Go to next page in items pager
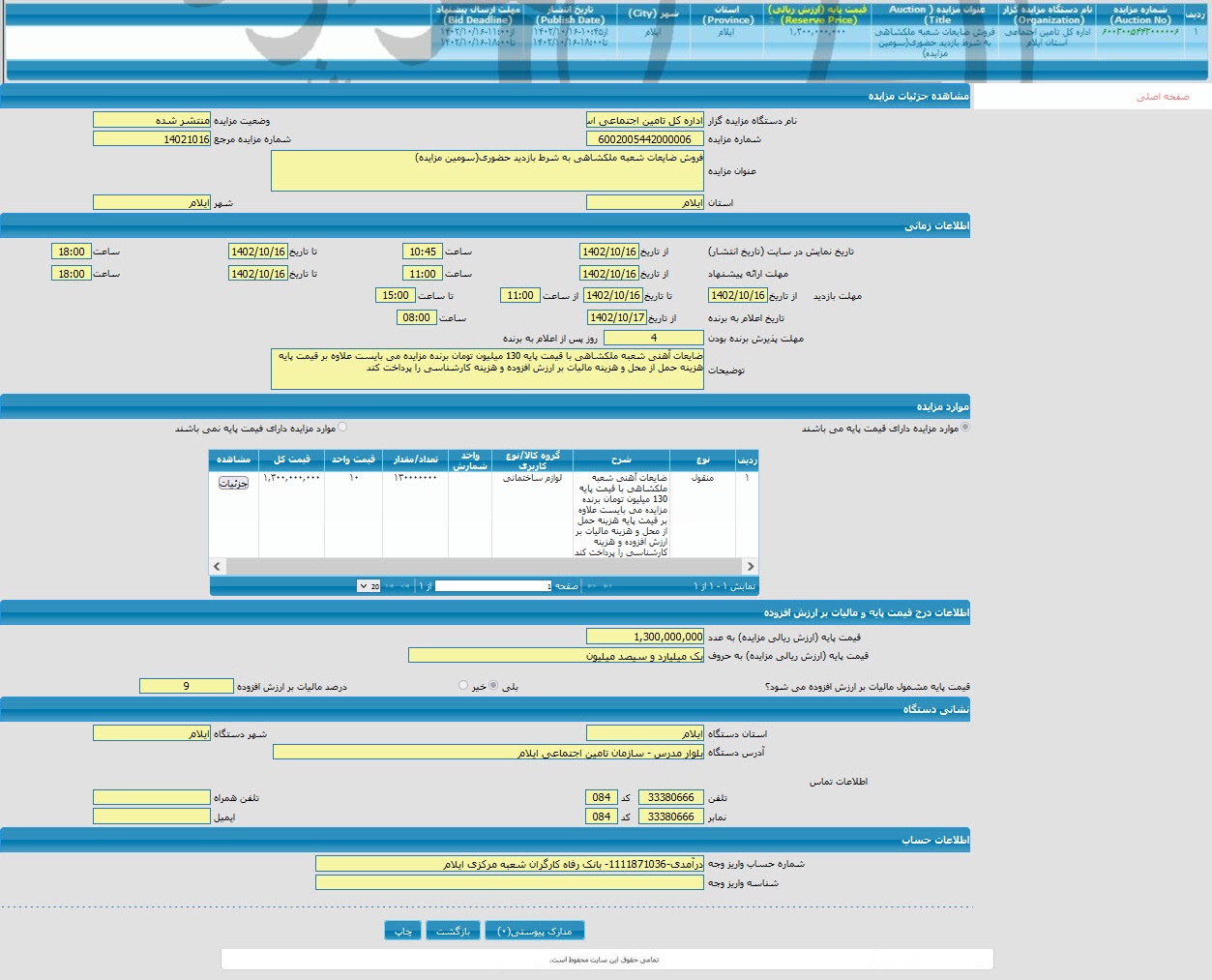Image resolution: width=1212 pixels, height=980 pixels. (x=405, y=586)
